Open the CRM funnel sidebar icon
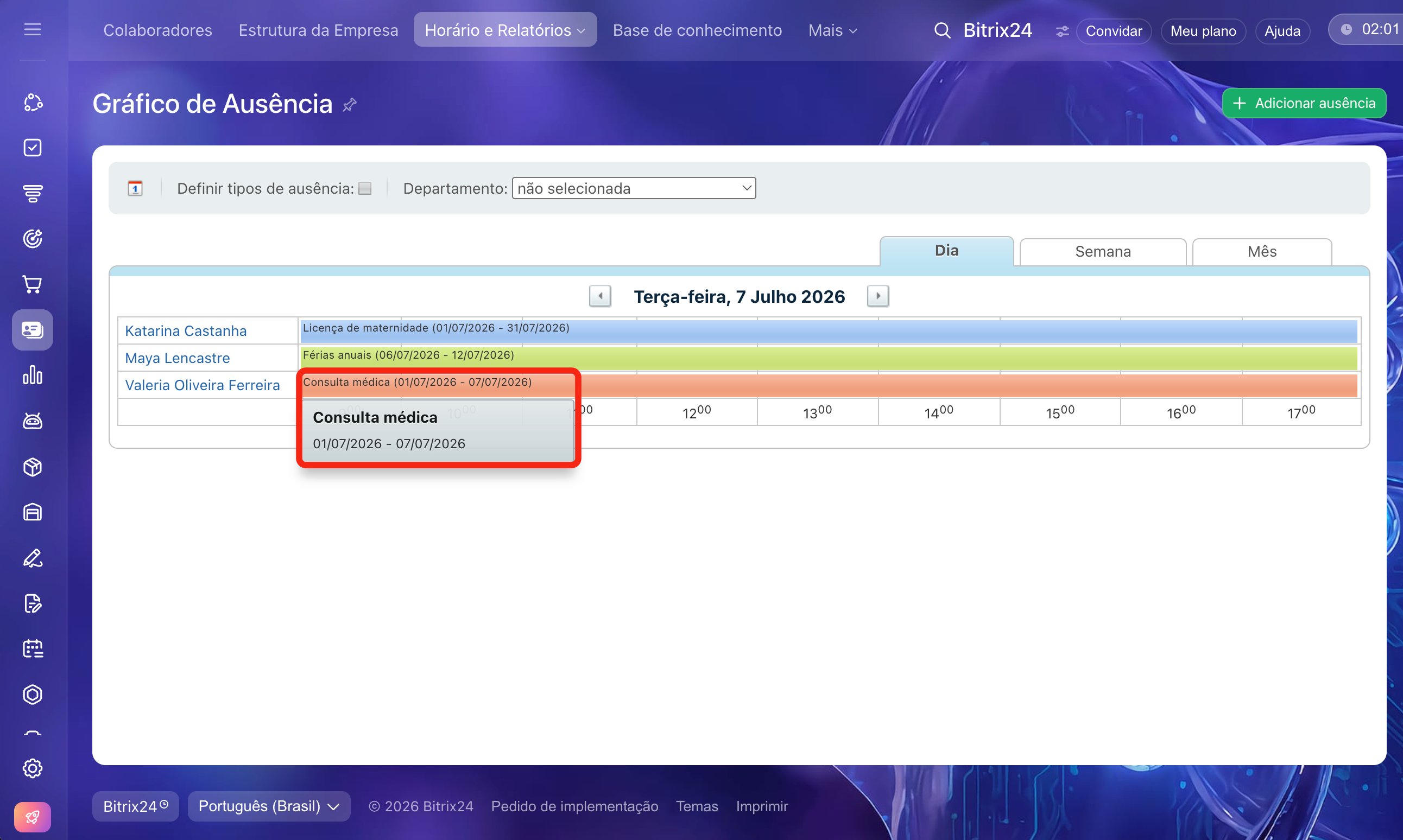Screen dimensions: 1403x840 32,194
